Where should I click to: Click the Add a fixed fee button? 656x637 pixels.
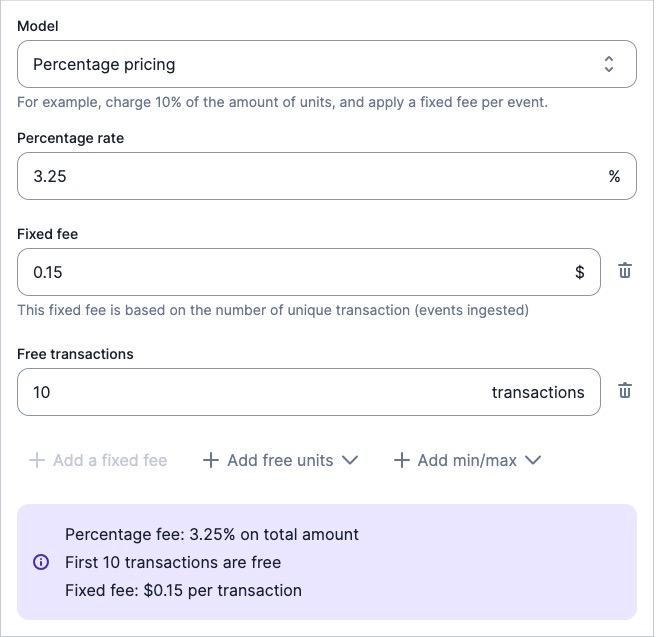[110, 460]
